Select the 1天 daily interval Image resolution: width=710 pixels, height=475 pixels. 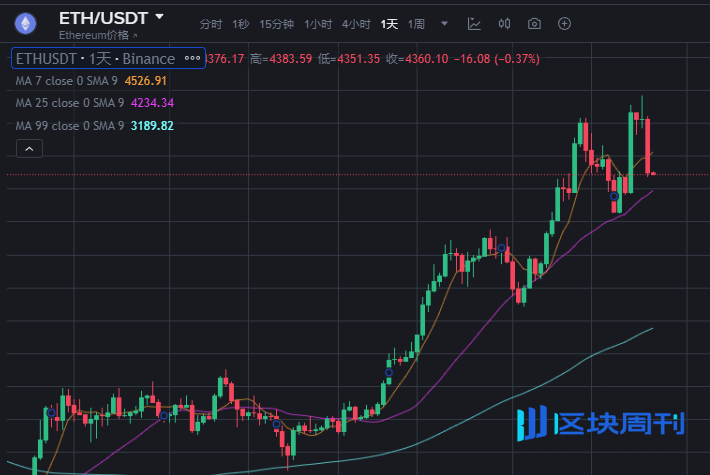tap(389, 24)
